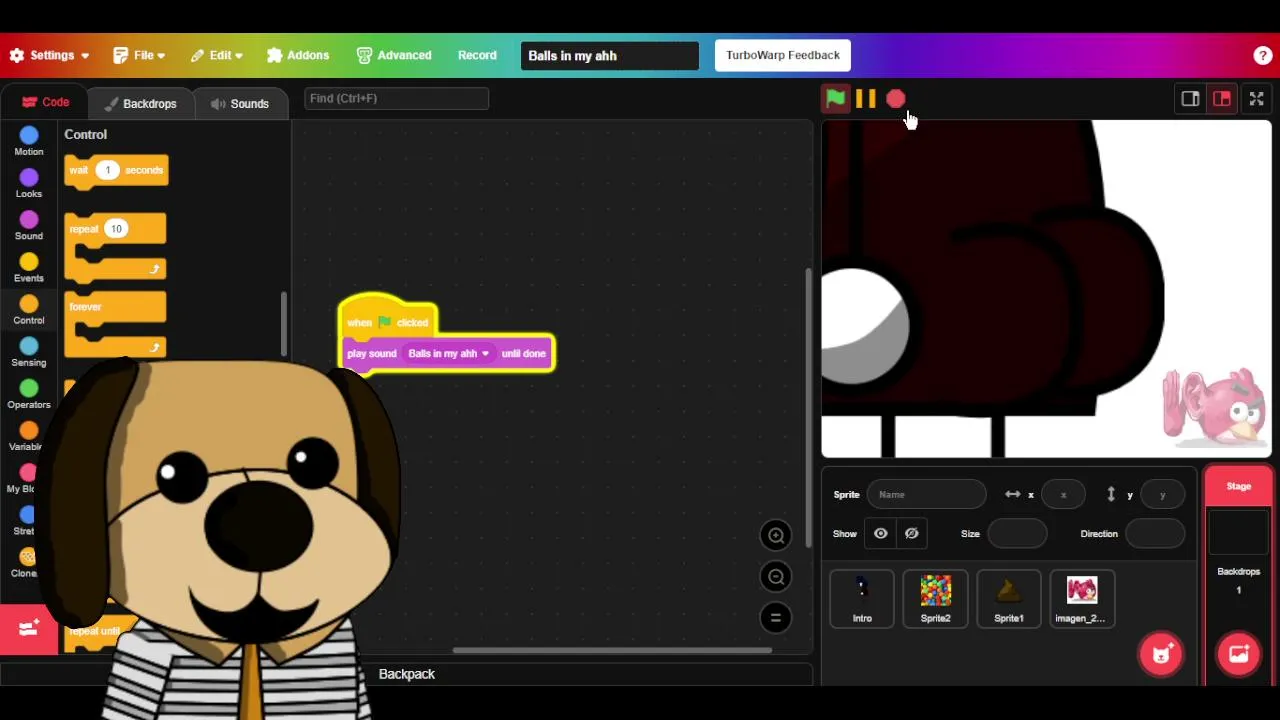Select the Variables block category
This screenshot has height=720, width=1280.
point(29,437)
